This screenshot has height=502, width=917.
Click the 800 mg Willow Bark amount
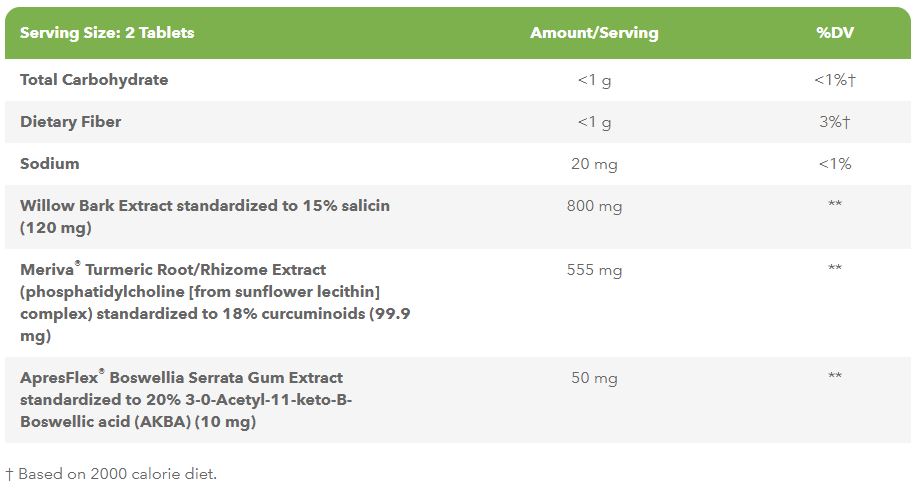pos(594,206)
